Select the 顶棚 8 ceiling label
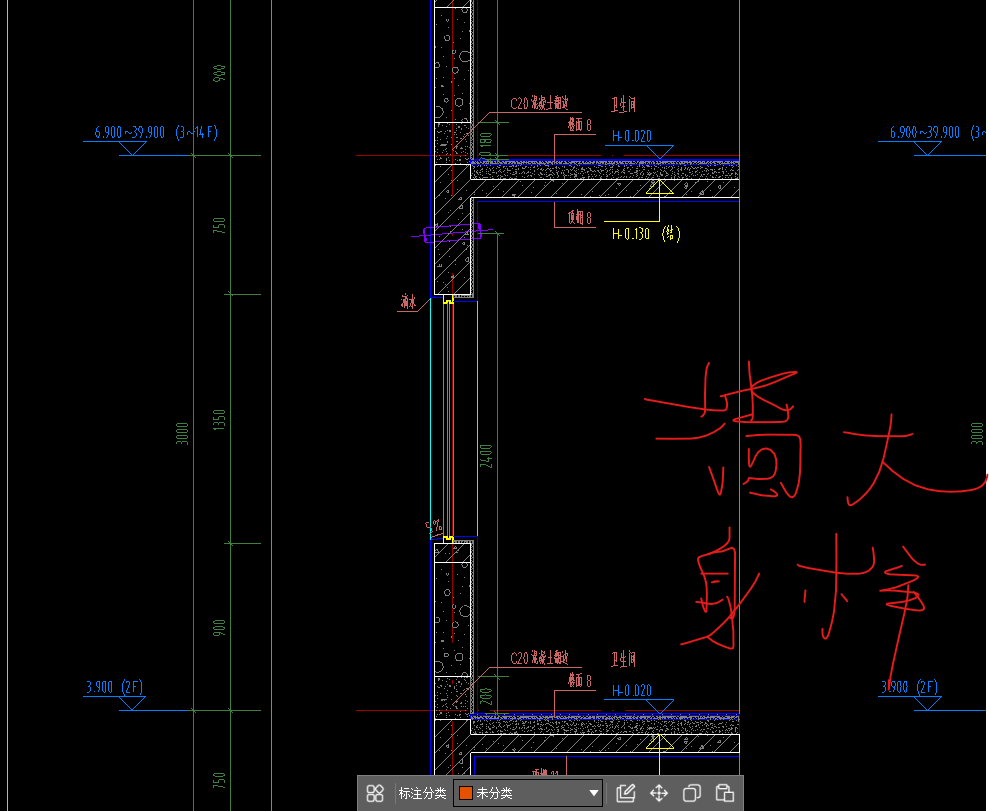The width and height of the screenshot is (989, 811). 580,218
